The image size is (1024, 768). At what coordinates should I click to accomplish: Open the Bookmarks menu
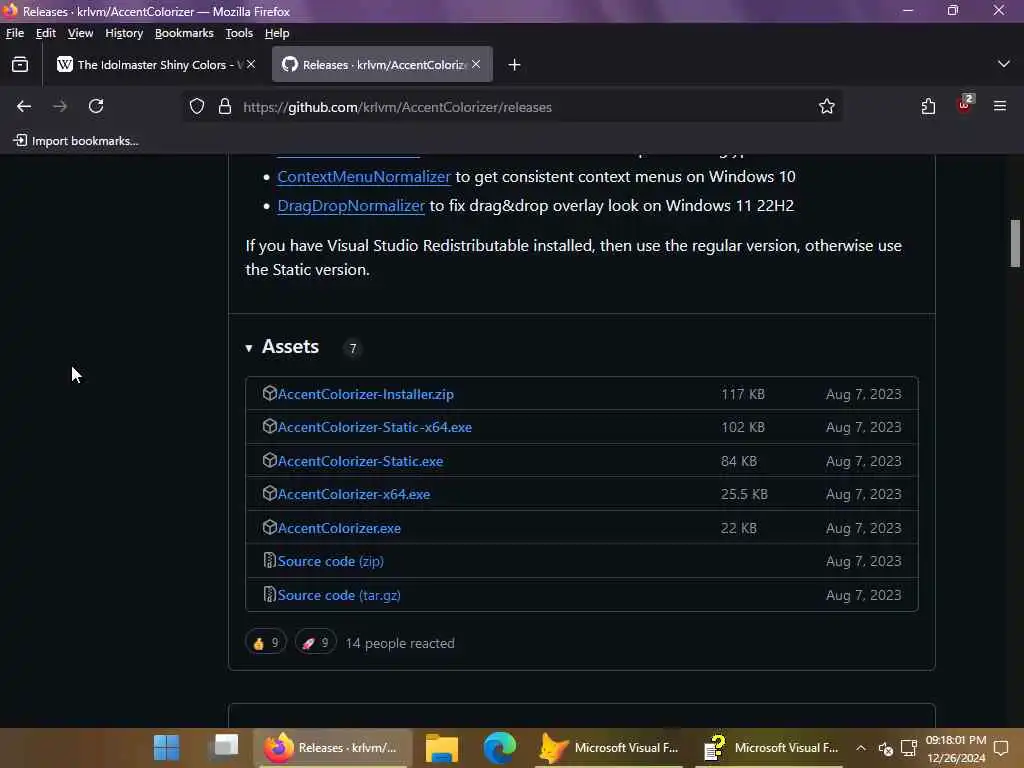[184, 33]
